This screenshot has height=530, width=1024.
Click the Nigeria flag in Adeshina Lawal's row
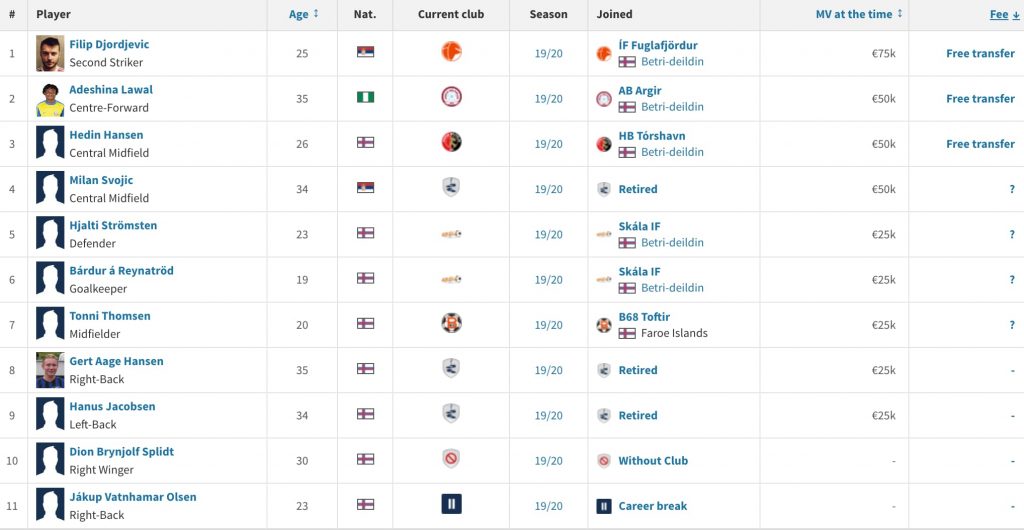tap(365, 97)
